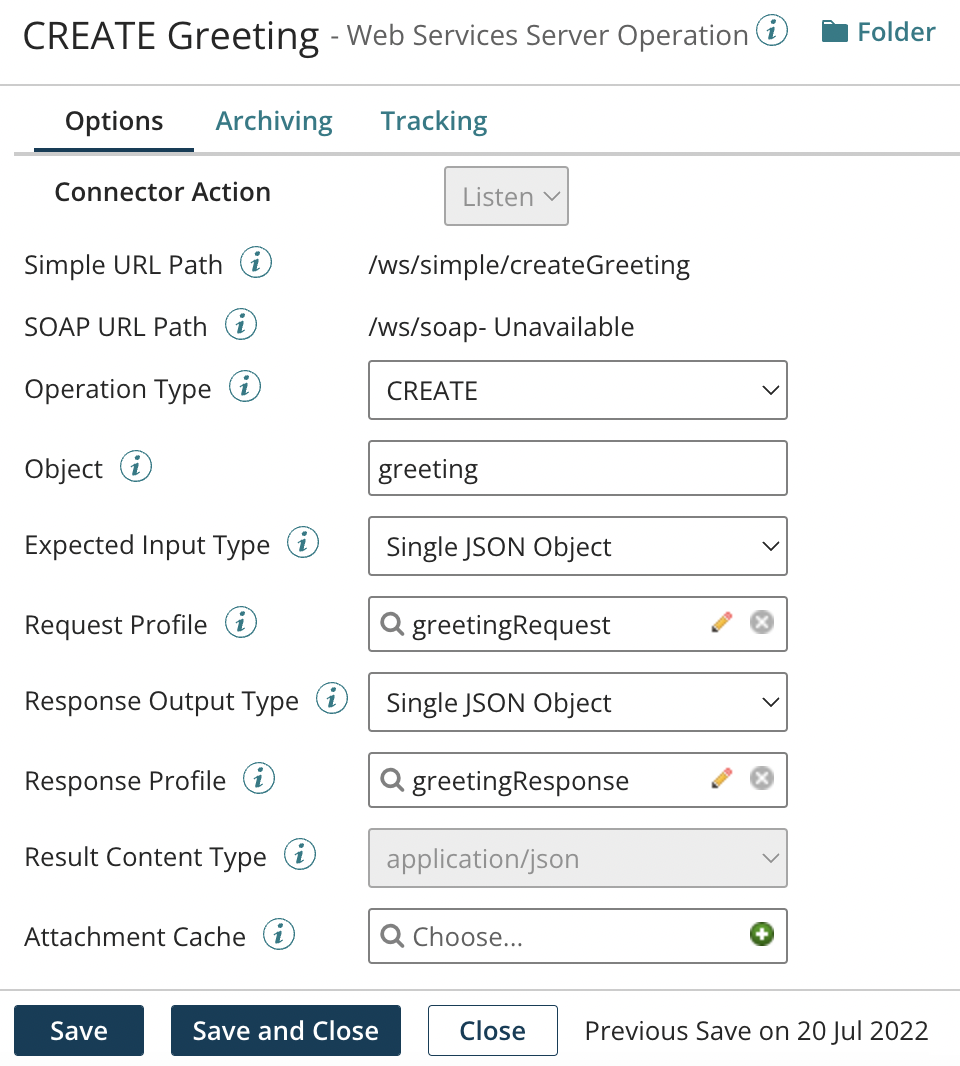Click the Close button

492,1030
